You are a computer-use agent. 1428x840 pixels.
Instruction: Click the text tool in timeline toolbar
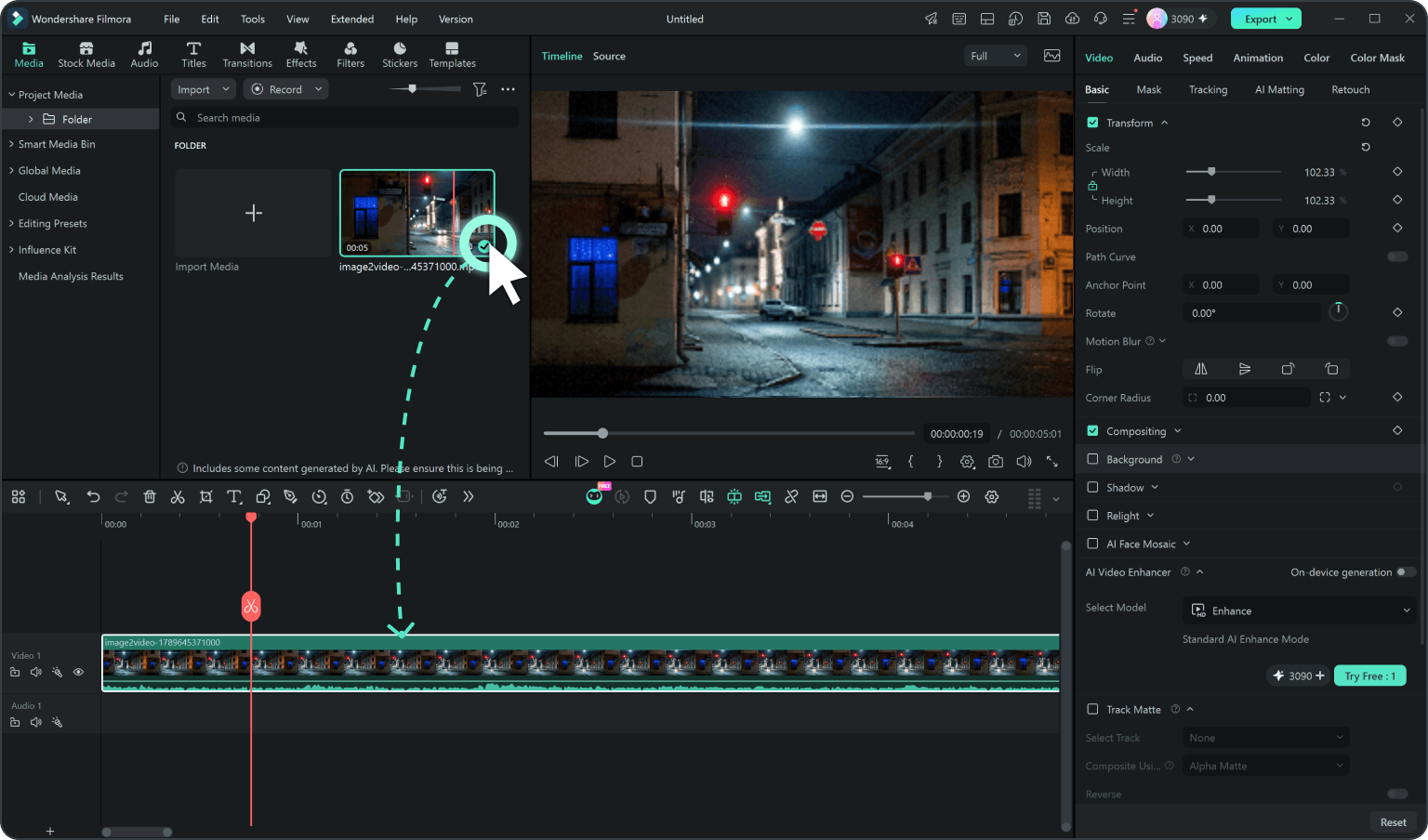pos(234,497)
